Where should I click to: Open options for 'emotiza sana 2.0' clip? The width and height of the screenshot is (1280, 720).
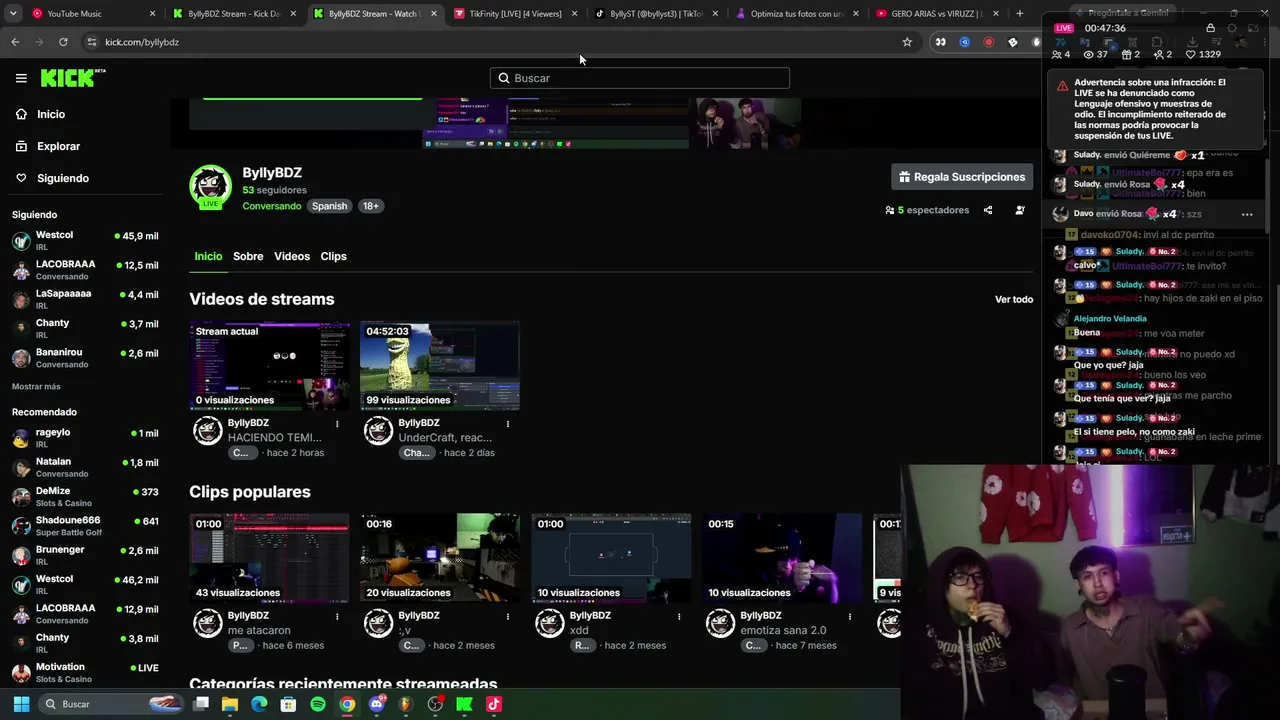coord(850,617)
